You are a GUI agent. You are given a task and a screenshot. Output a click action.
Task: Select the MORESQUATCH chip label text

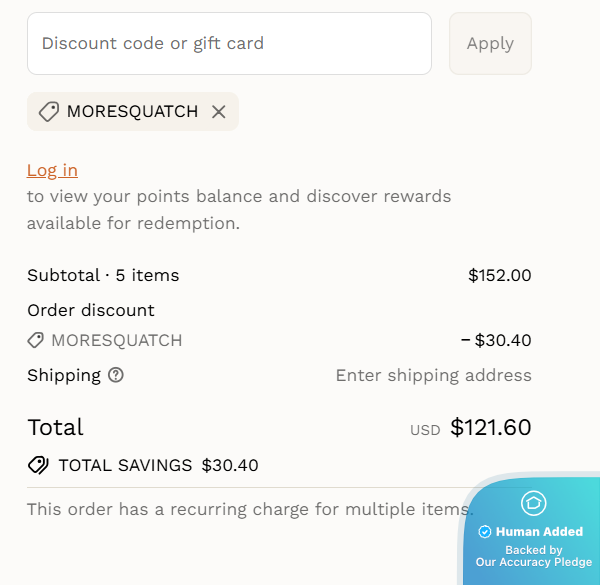(132, 112)
